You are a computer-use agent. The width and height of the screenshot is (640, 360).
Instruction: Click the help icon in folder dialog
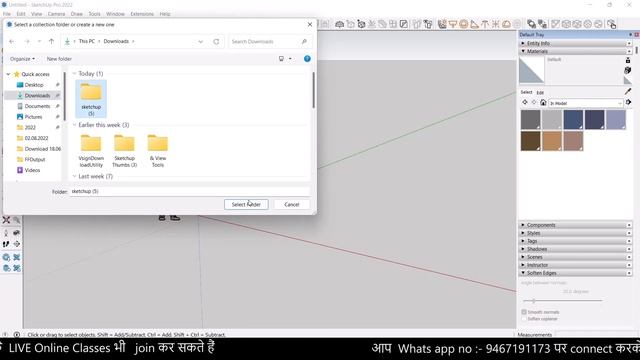307,59
